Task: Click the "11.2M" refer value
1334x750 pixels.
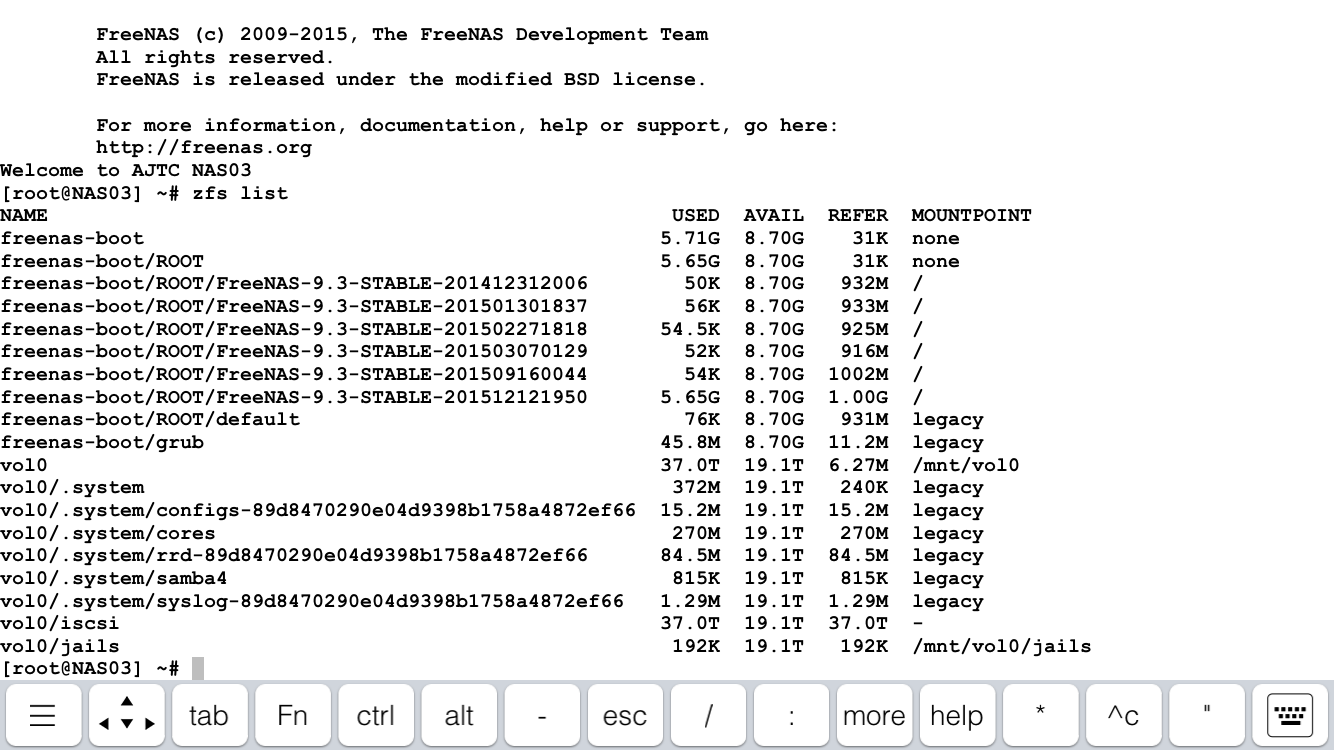Action: 858,442
